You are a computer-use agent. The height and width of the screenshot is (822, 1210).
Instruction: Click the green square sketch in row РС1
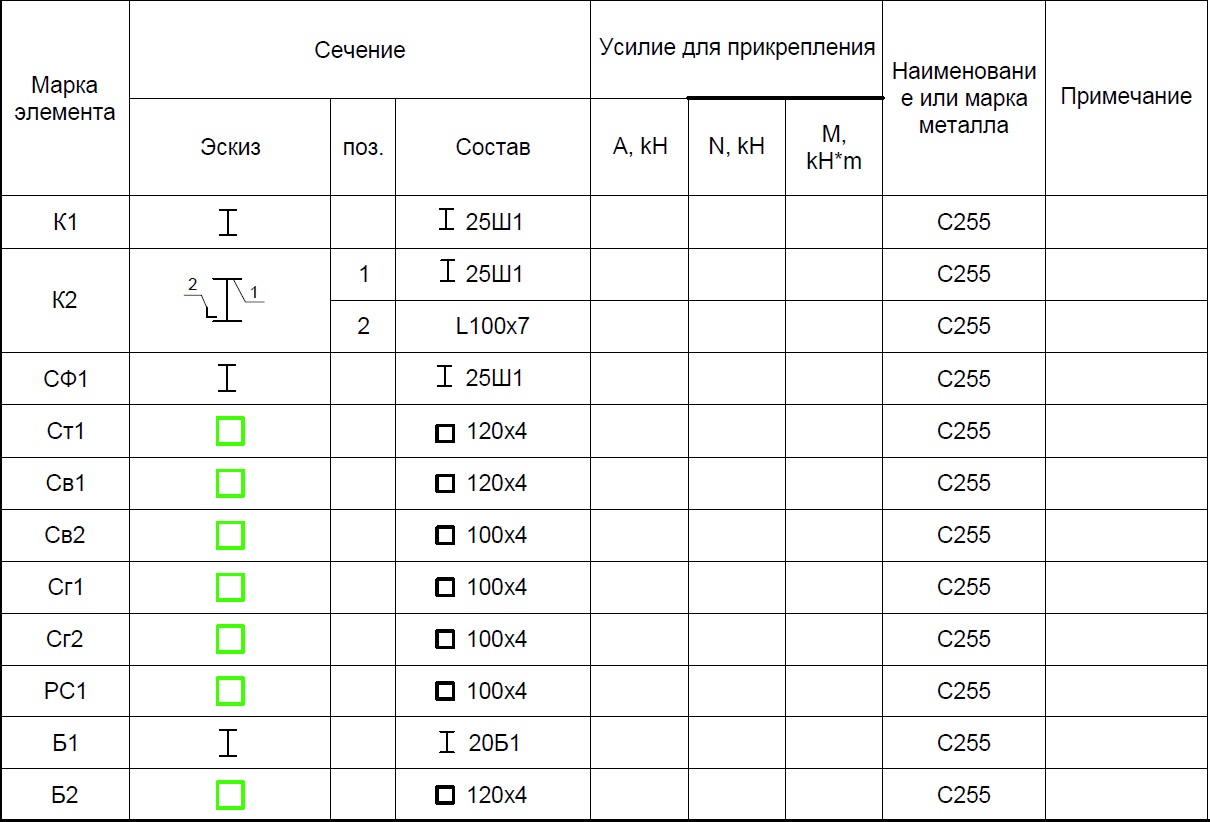[230, 691]
